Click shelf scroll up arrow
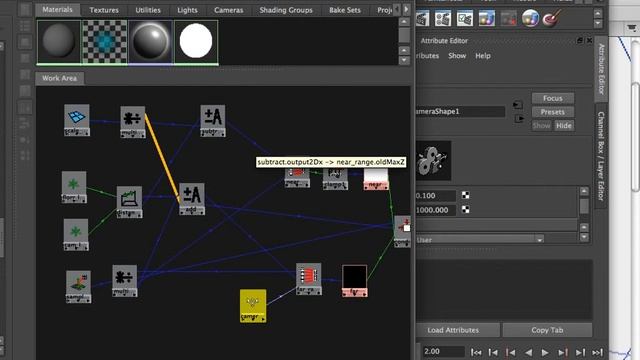 (598, 13)
